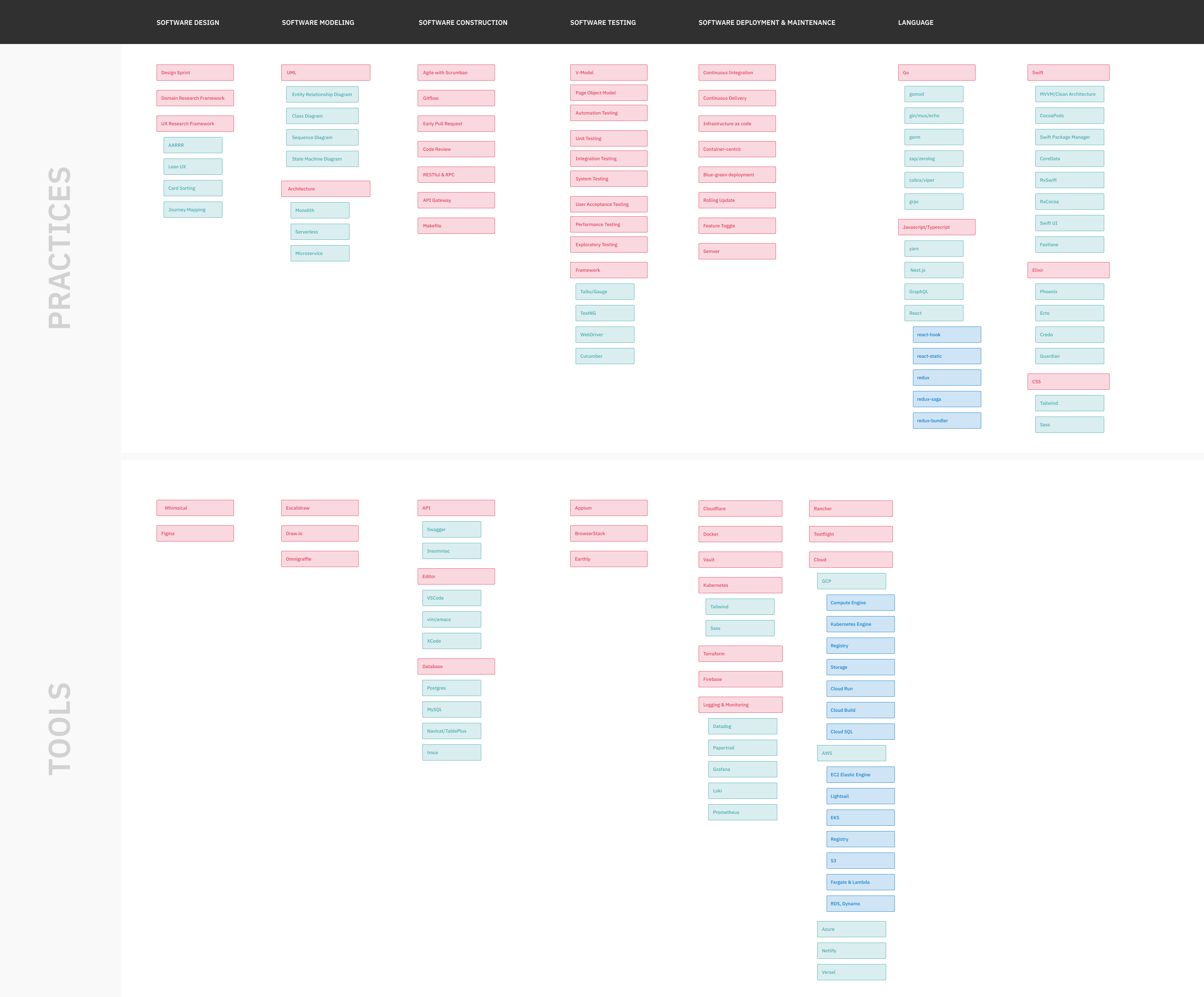The image size is (1204, 997).
Task: Select the Agile with Scrumban box
Action: (x=456, y=73)
